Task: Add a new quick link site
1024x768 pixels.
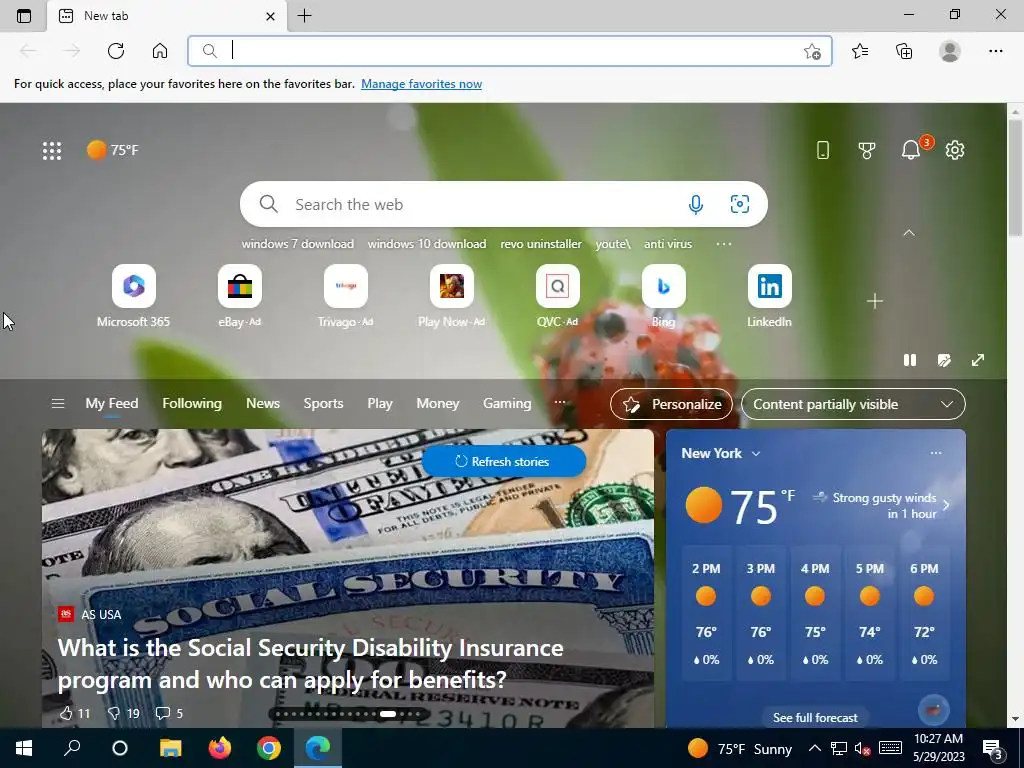Action: pos(874,301)
